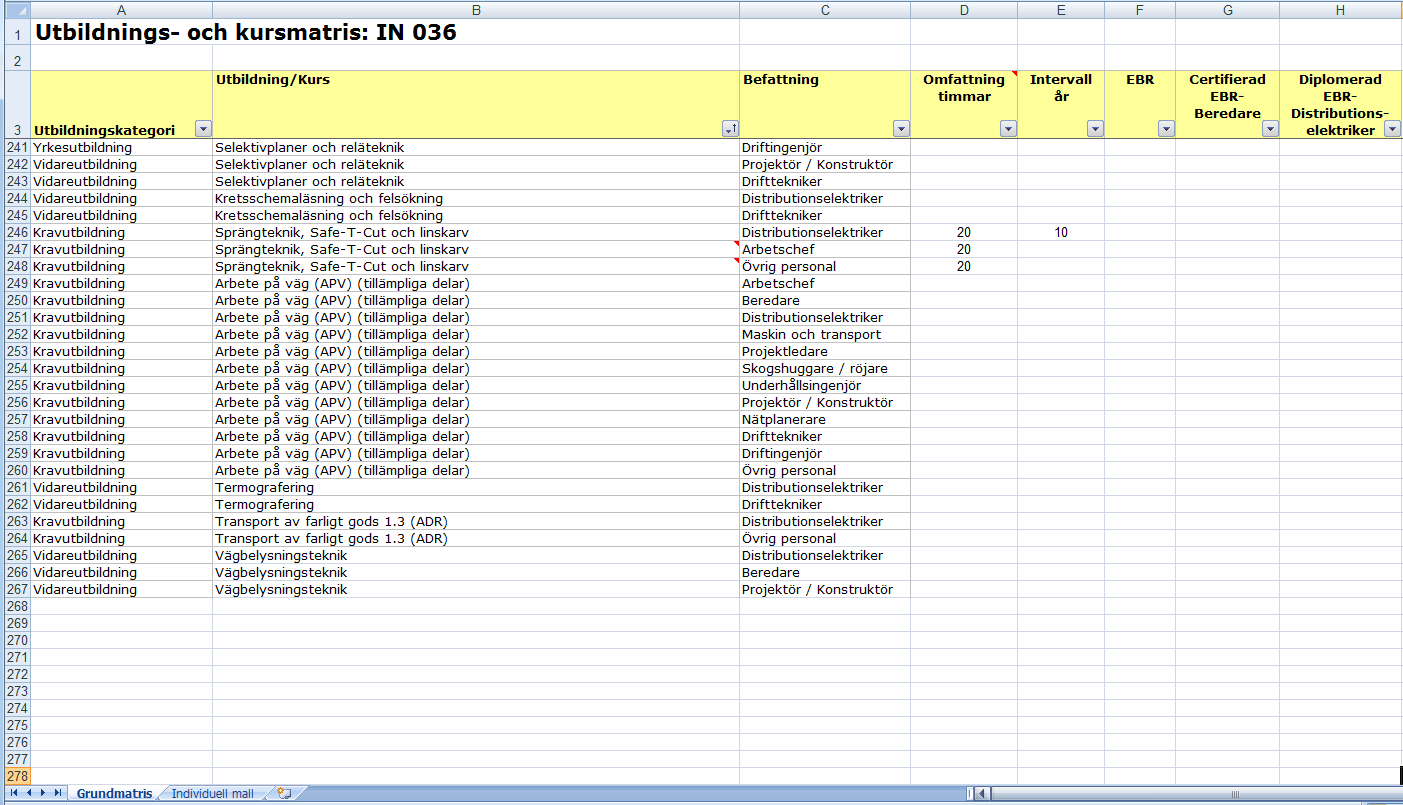Select column D header
Screen dimensions: 1403x805
[964, 10]
